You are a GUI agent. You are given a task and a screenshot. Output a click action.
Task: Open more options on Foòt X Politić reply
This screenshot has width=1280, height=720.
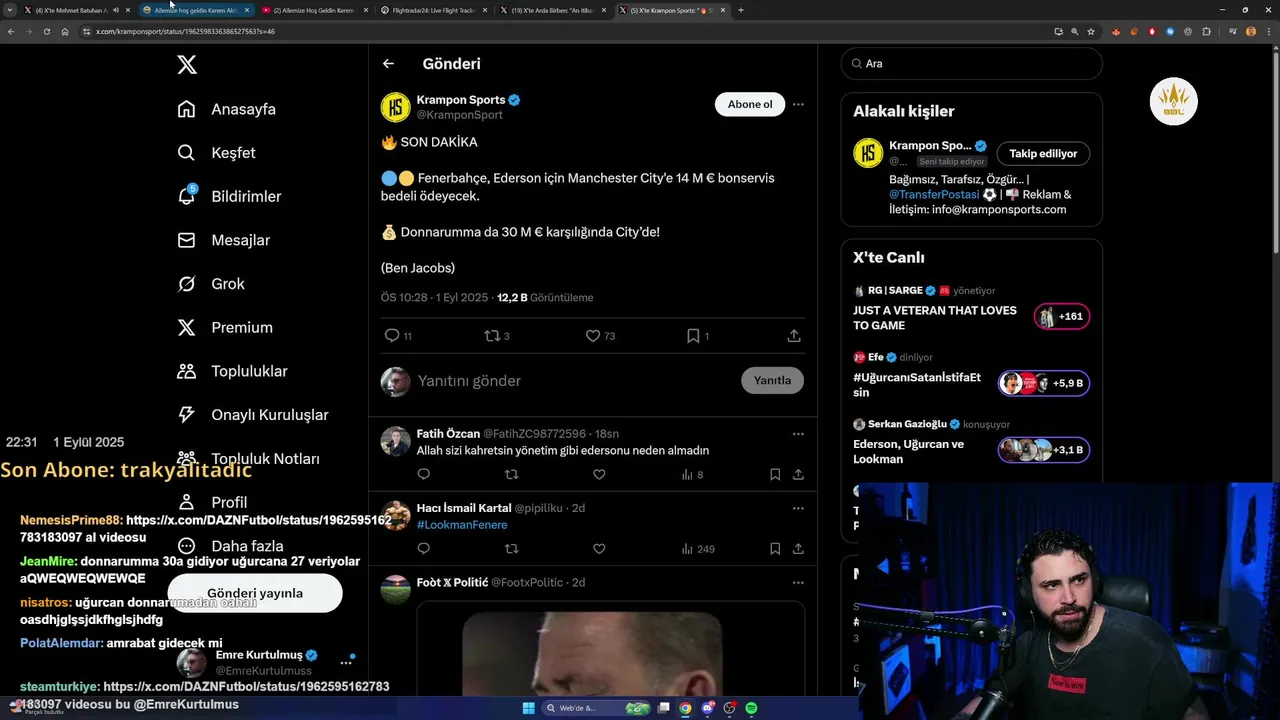[798, 582]
